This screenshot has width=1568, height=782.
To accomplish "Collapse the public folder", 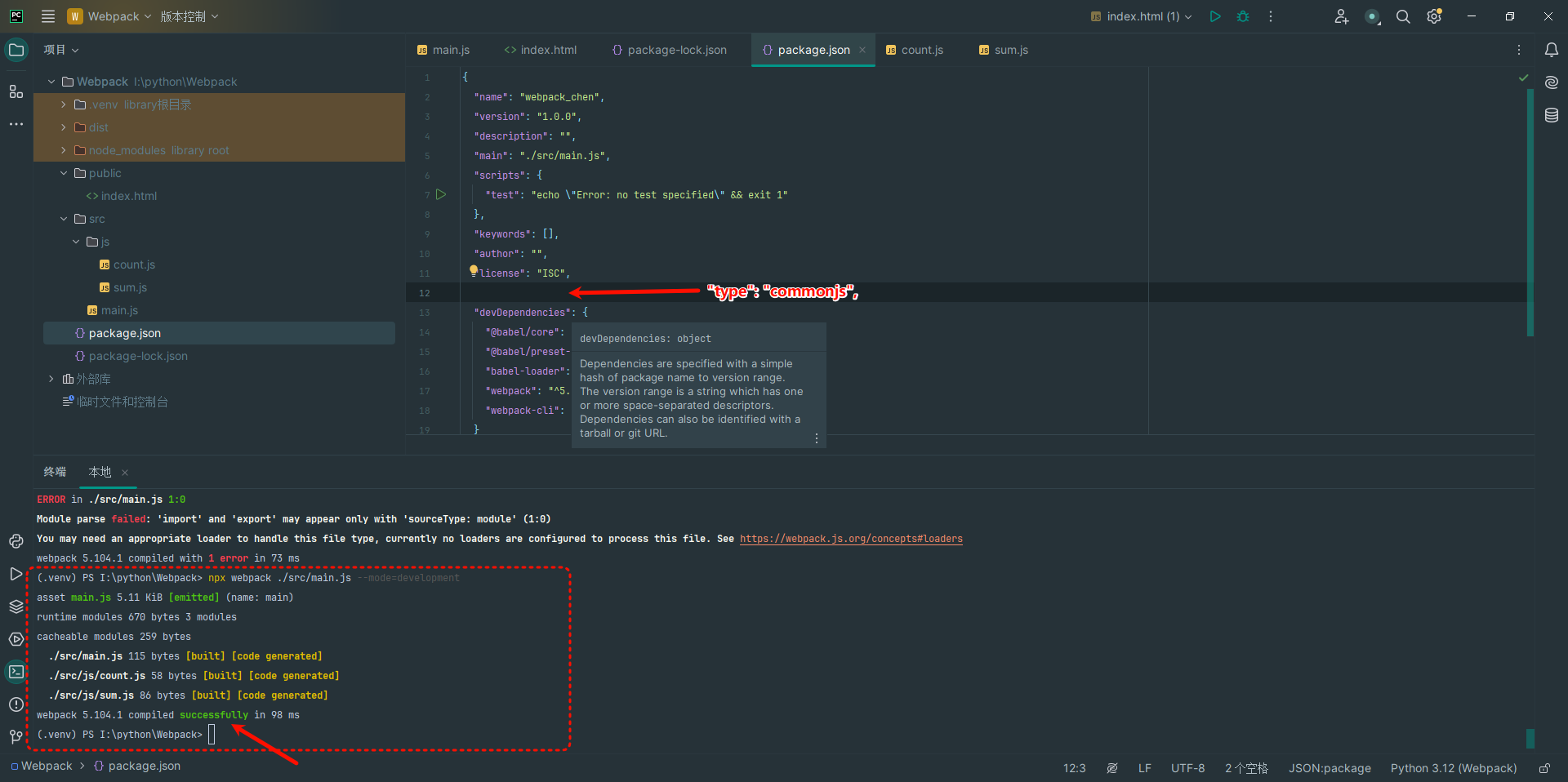I will click(x=64, y=173).
